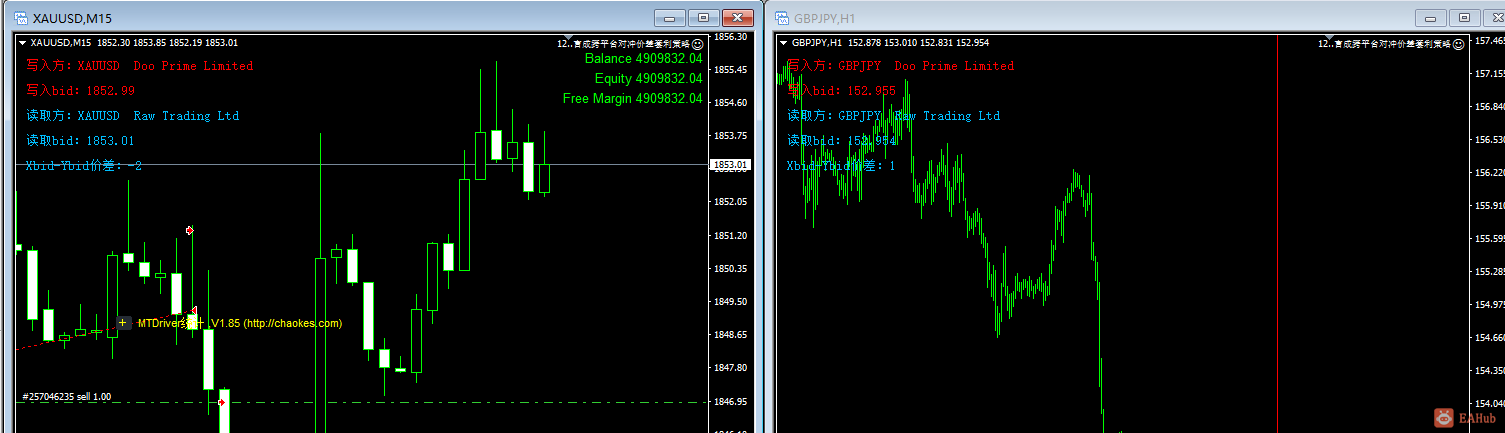
Task: Select the XAUUSD Raw Trading Ltd label
Action: pos(132,116)
